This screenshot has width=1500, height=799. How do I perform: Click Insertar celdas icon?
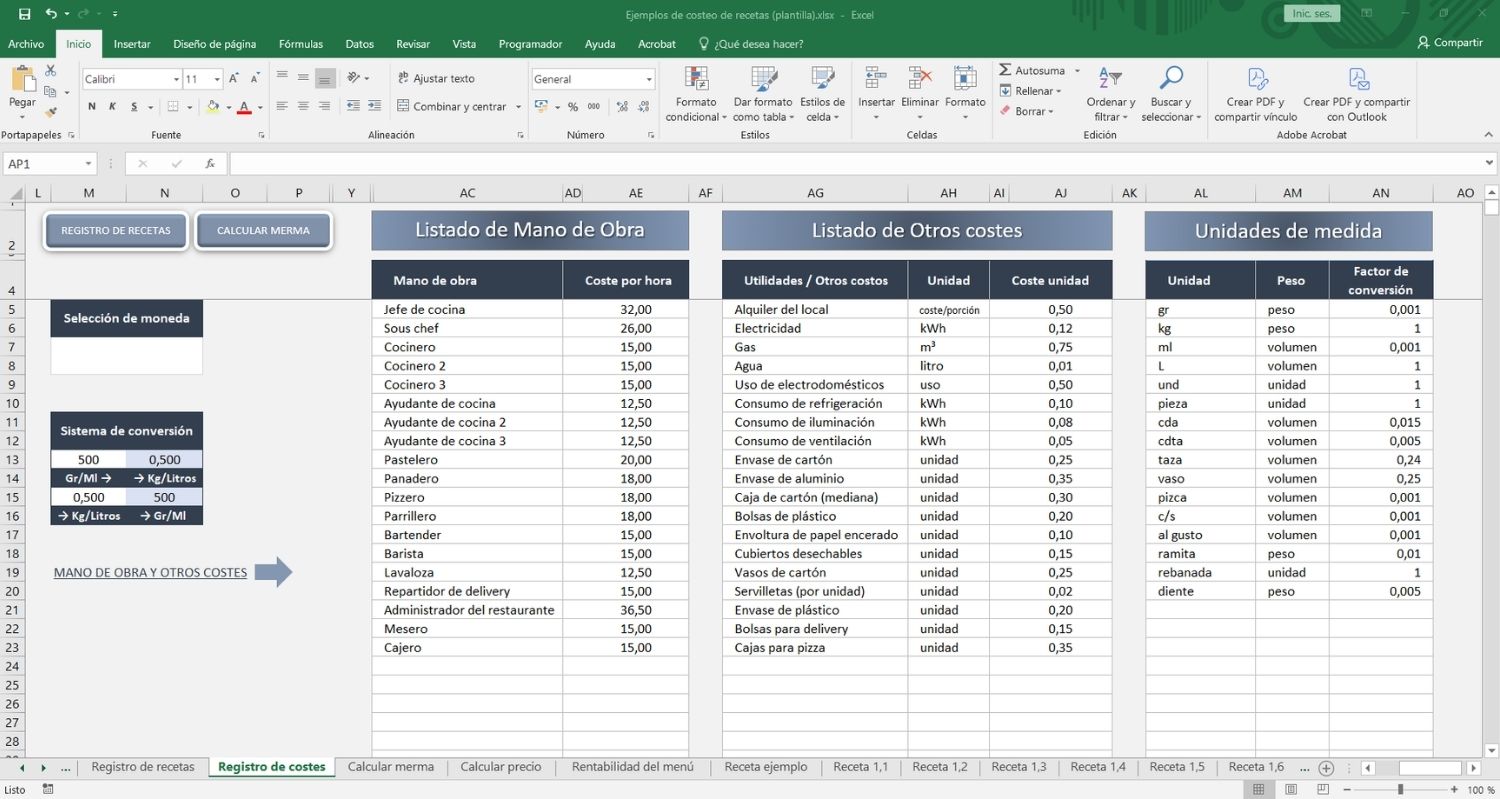point(876,79)
